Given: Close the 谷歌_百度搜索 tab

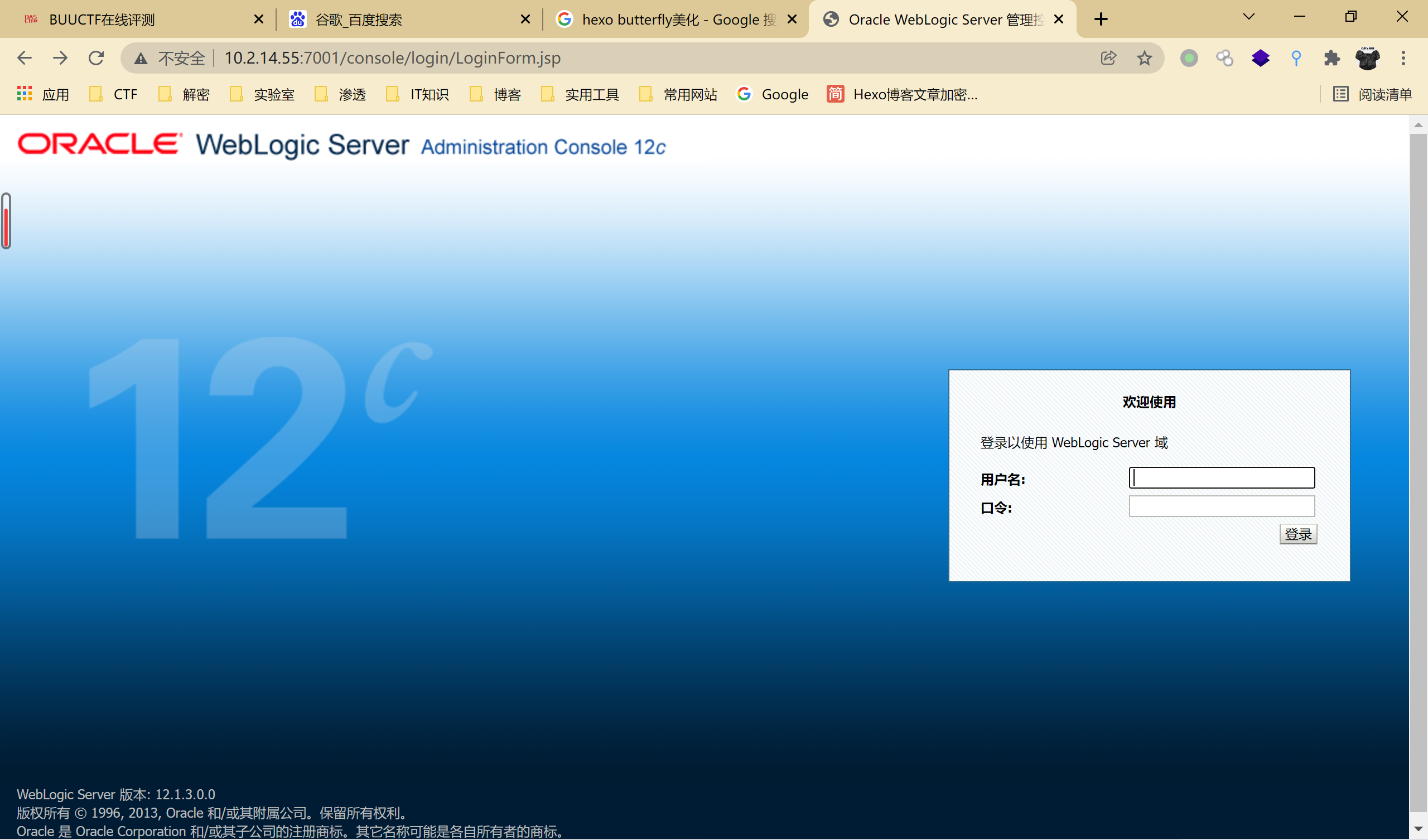Looking at the screenshot, I should 525,20.
